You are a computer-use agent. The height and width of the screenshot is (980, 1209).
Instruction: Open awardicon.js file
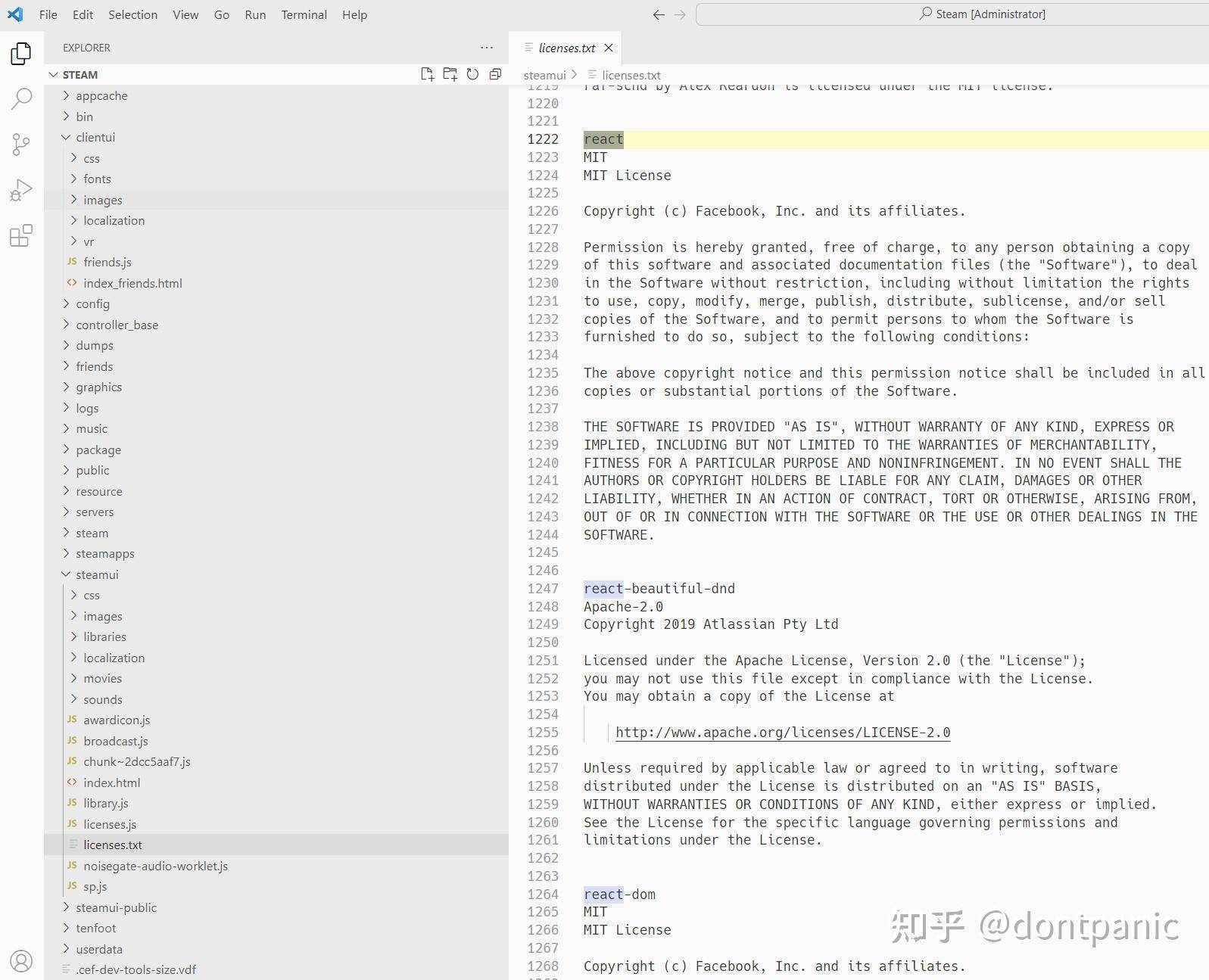[117, 720]
